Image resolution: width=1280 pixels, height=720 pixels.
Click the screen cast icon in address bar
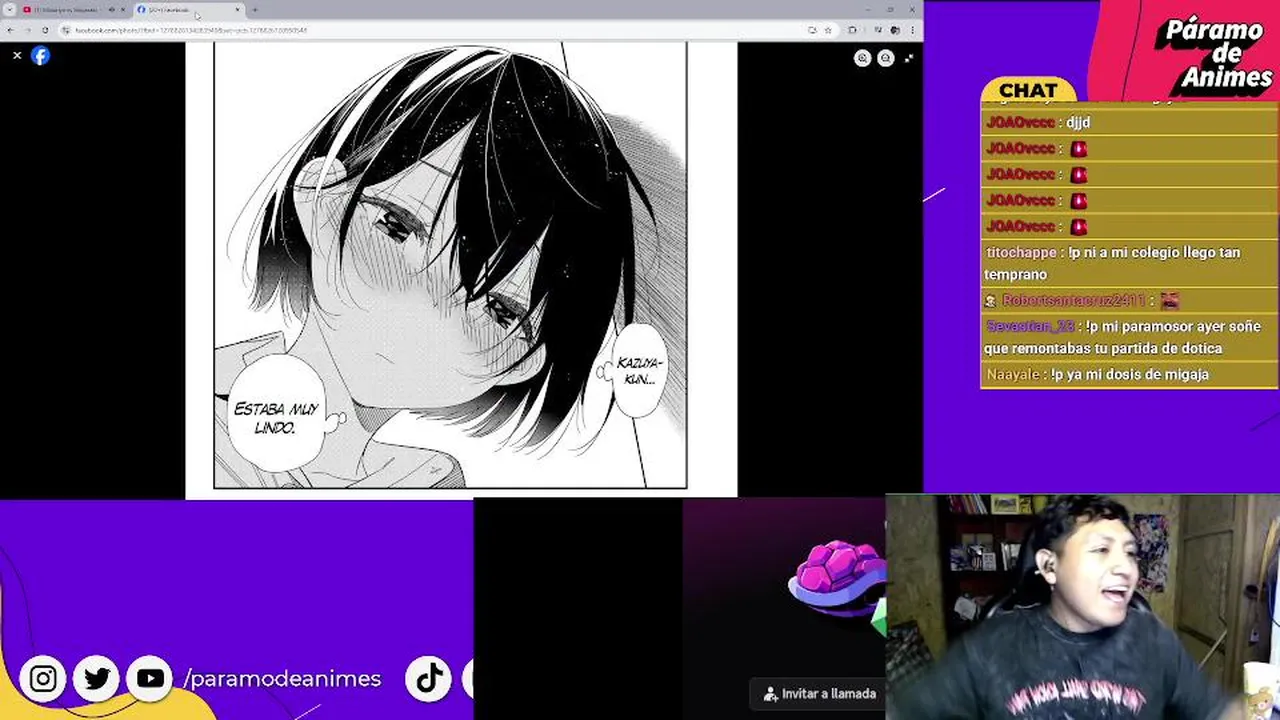811,30
